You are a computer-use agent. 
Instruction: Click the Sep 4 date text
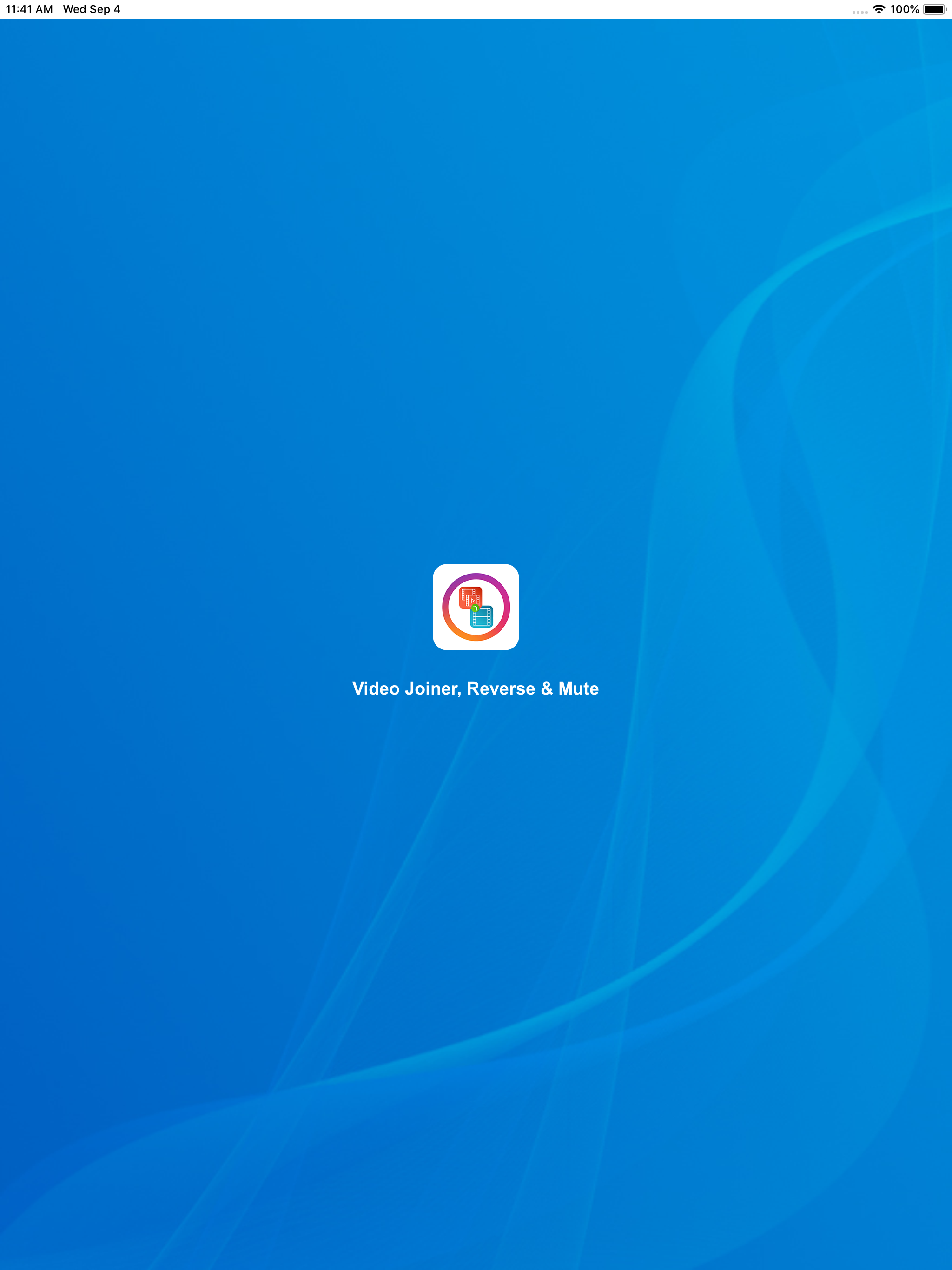tap(105, 9)
